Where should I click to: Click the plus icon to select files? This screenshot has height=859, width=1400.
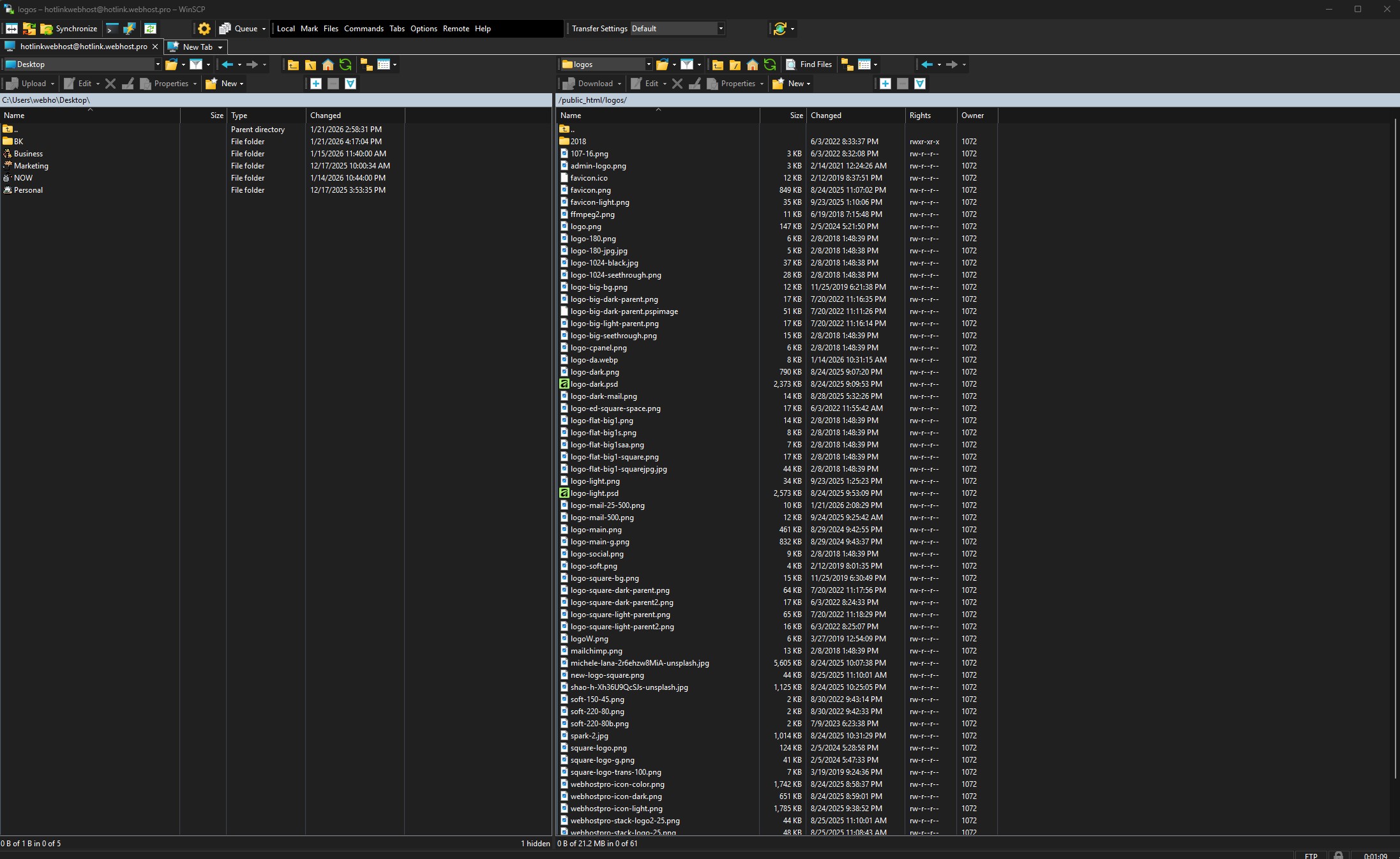(885, 84)
